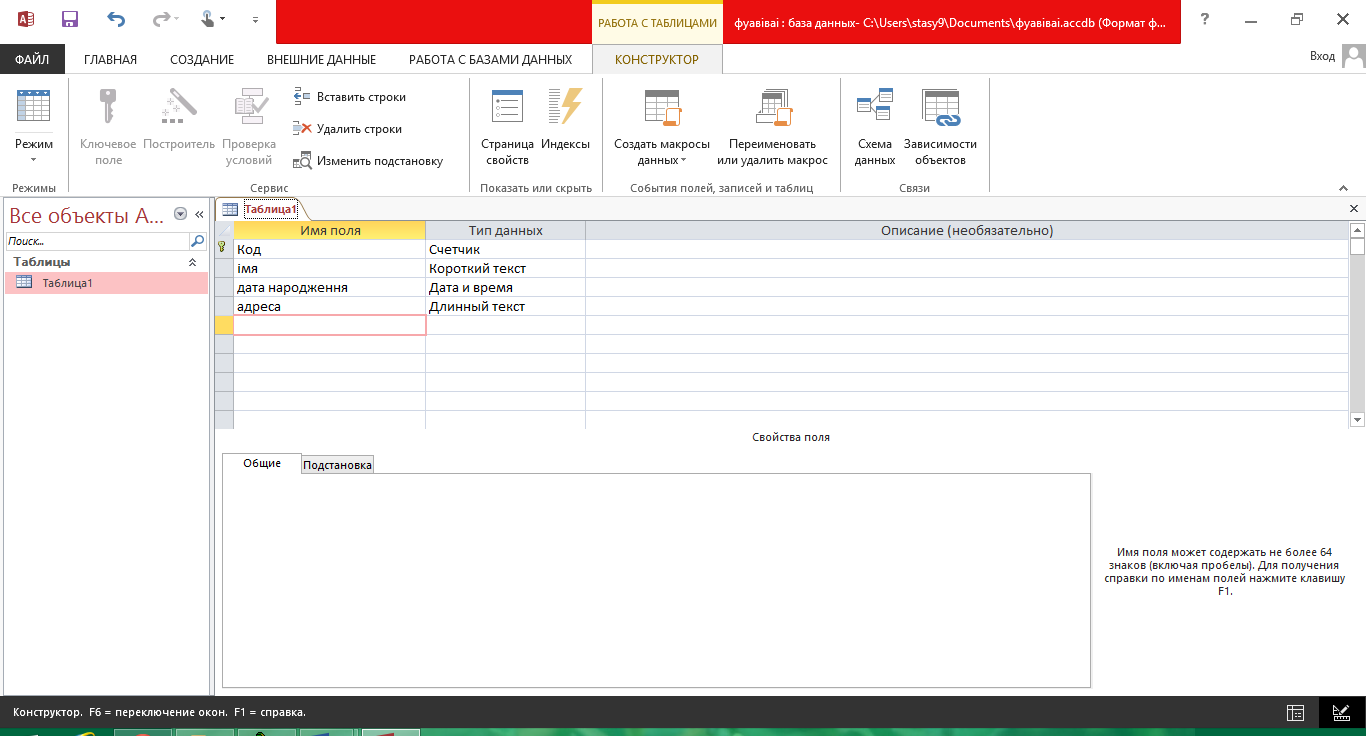Click the row selector of Код
The width and height of the screenshot is (1366, 736).
point(224,250)
